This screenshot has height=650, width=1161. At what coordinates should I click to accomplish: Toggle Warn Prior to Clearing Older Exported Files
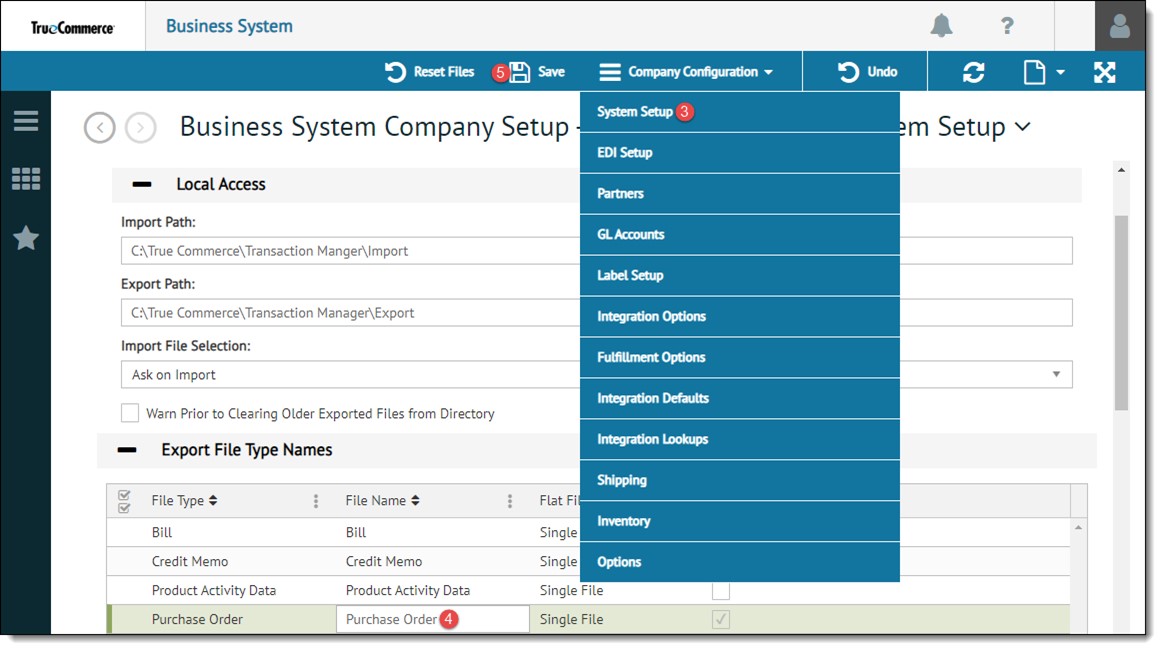[x=130, y=413]
